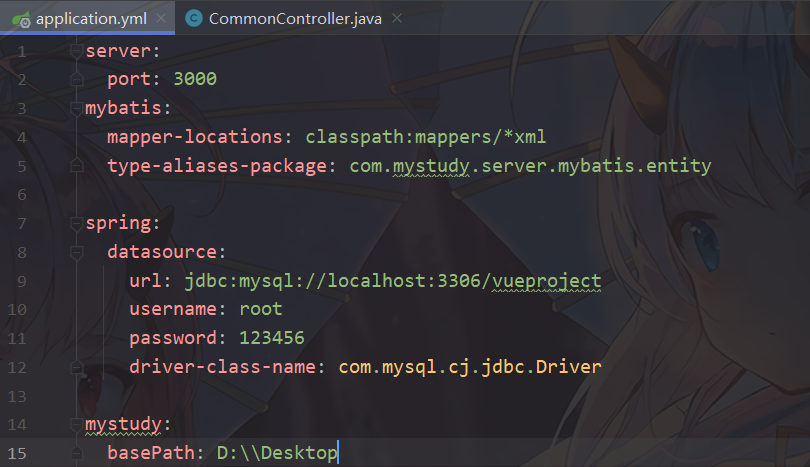Collapse the server block fold marker

75,50
